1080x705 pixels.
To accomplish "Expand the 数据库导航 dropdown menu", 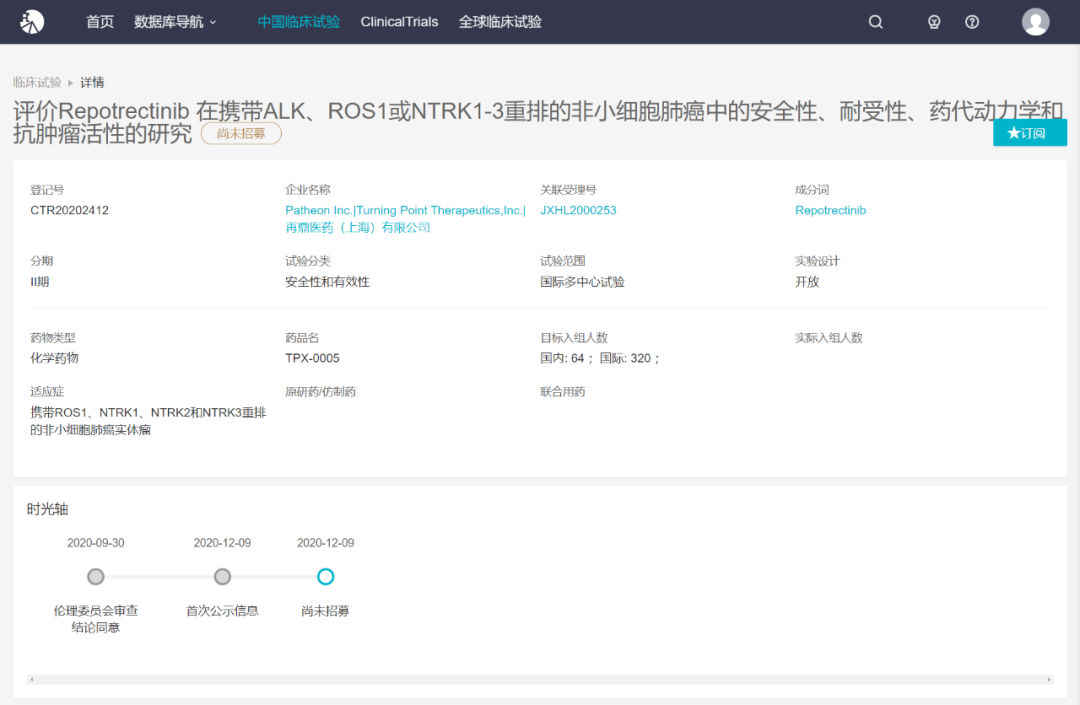I will (175, 22).
